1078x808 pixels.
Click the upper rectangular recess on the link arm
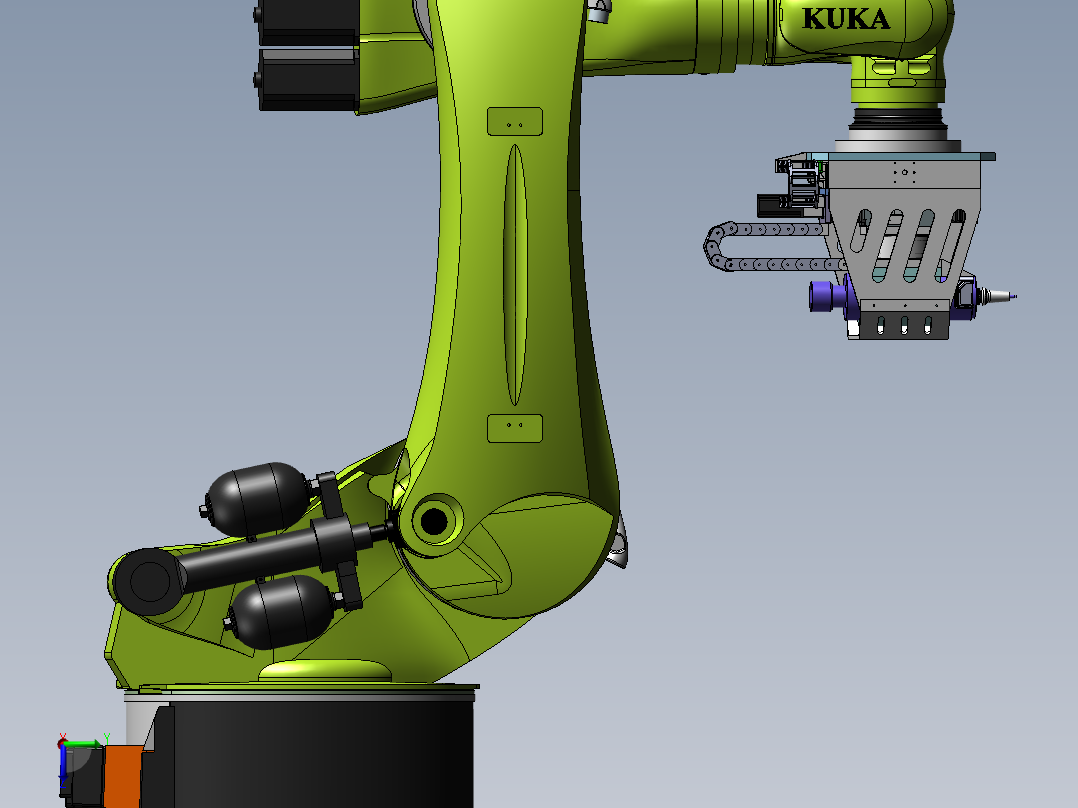tap(515, 122)
